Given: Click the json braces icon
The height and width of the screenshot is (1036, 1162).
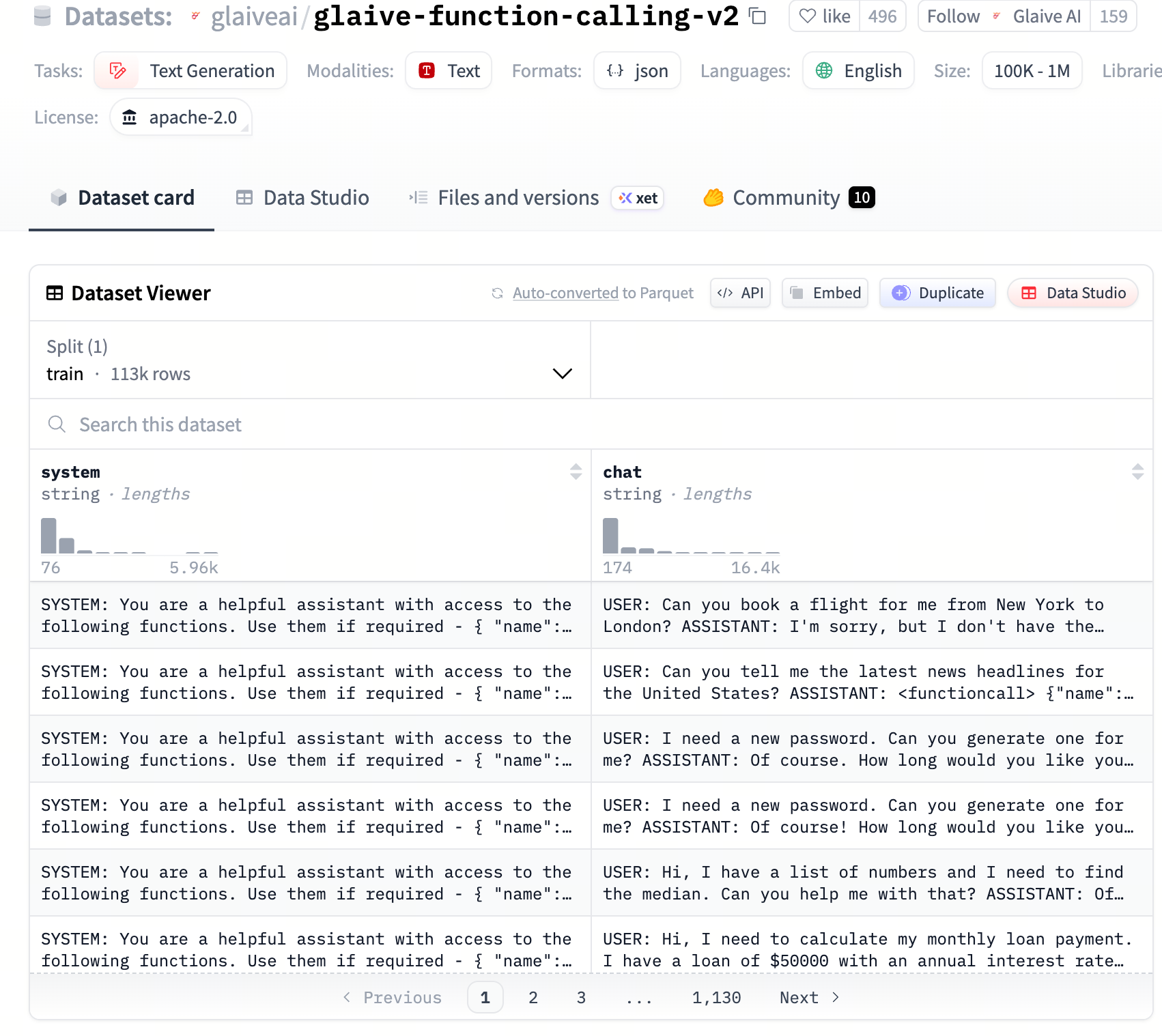Looking at the screenshot, I should [615, 70].
